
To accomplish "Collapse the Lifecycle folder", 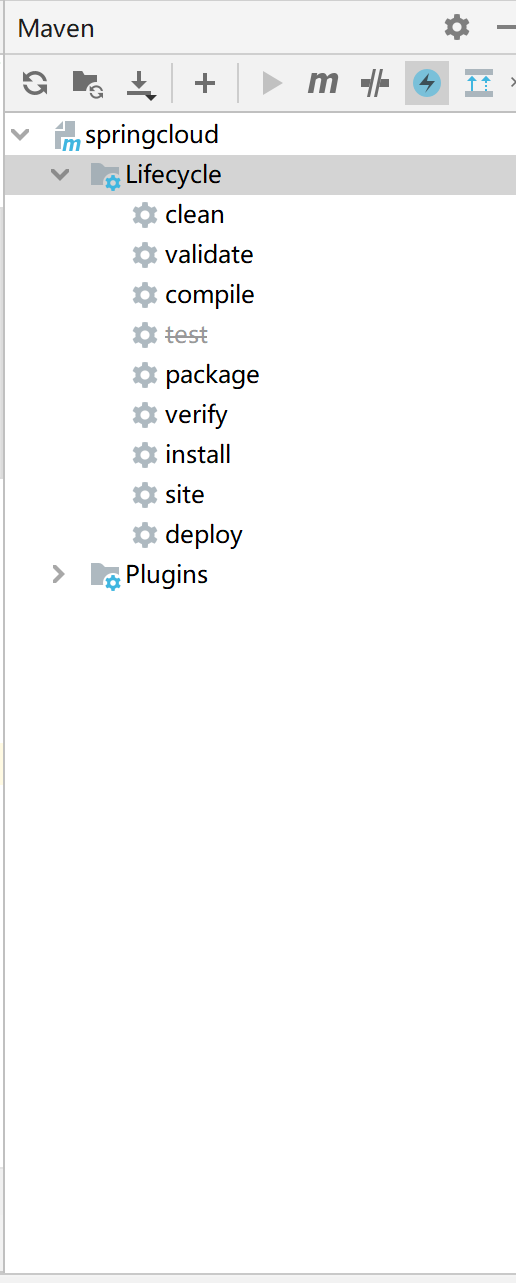I will pos(61,174).
